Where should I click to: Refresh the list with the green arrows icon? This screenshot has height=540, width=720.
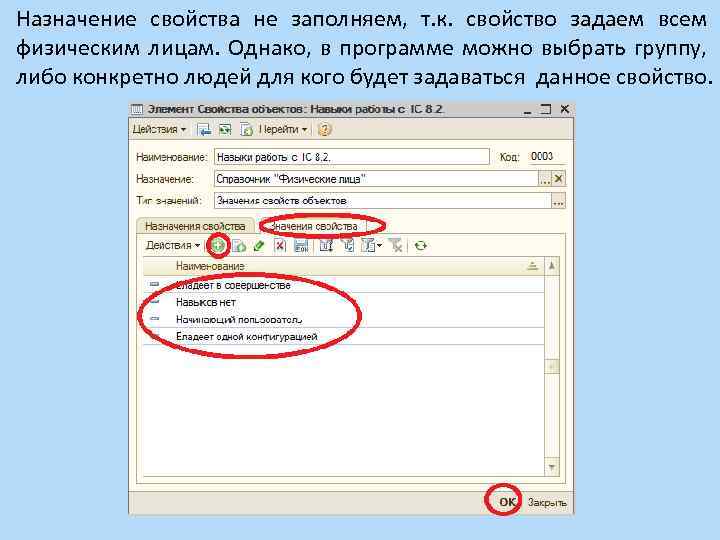coord(421,246)
